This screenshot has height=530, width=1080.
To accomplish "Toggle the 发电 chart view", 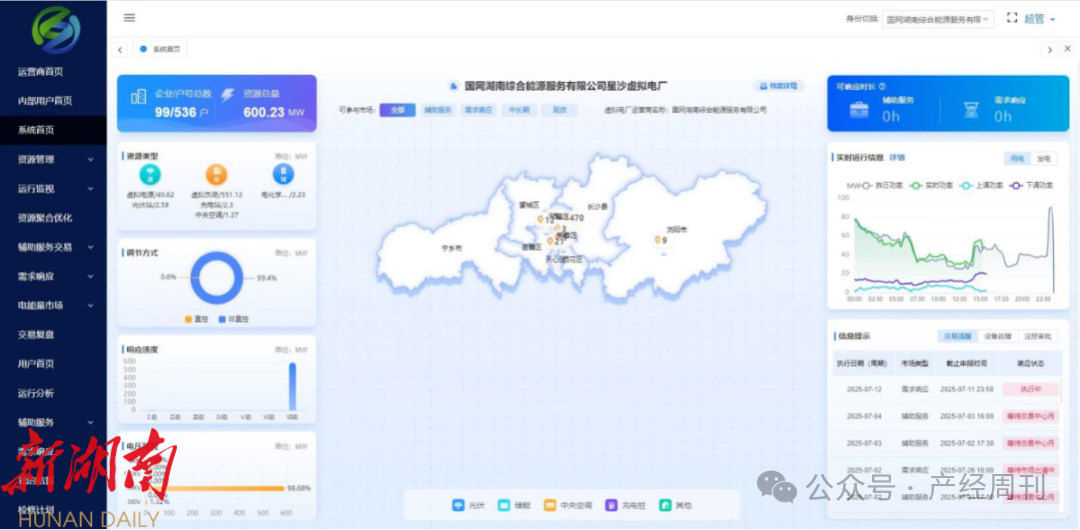I will coord(1043,158).
